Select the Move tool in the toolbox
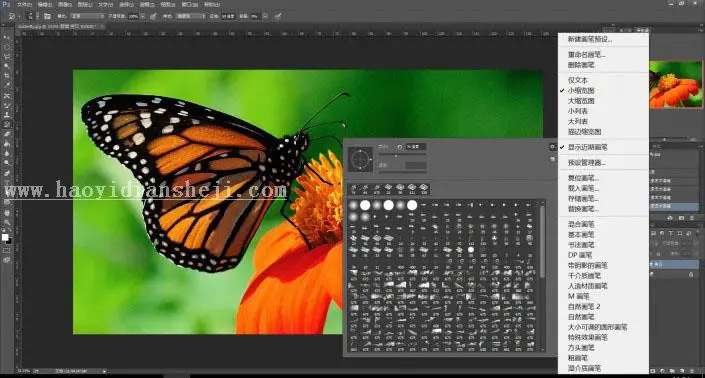The height and width of the screenshot is (378, 705). point(7,37)
